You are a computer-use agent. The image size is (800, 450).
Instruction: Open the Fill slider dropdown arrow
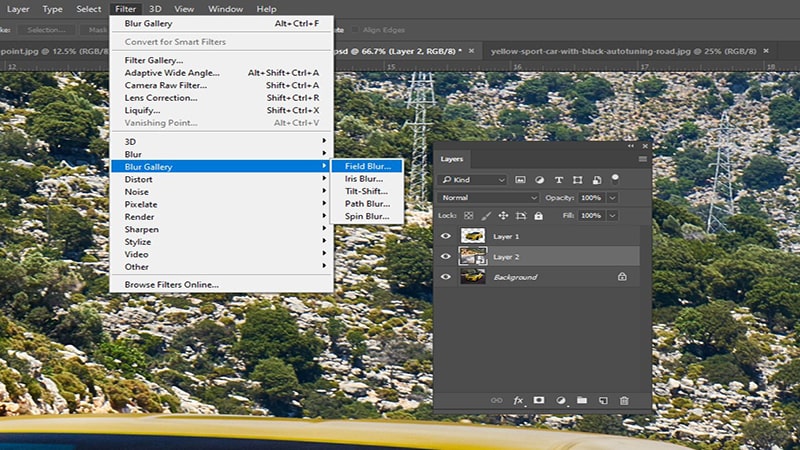pos(612,216)
